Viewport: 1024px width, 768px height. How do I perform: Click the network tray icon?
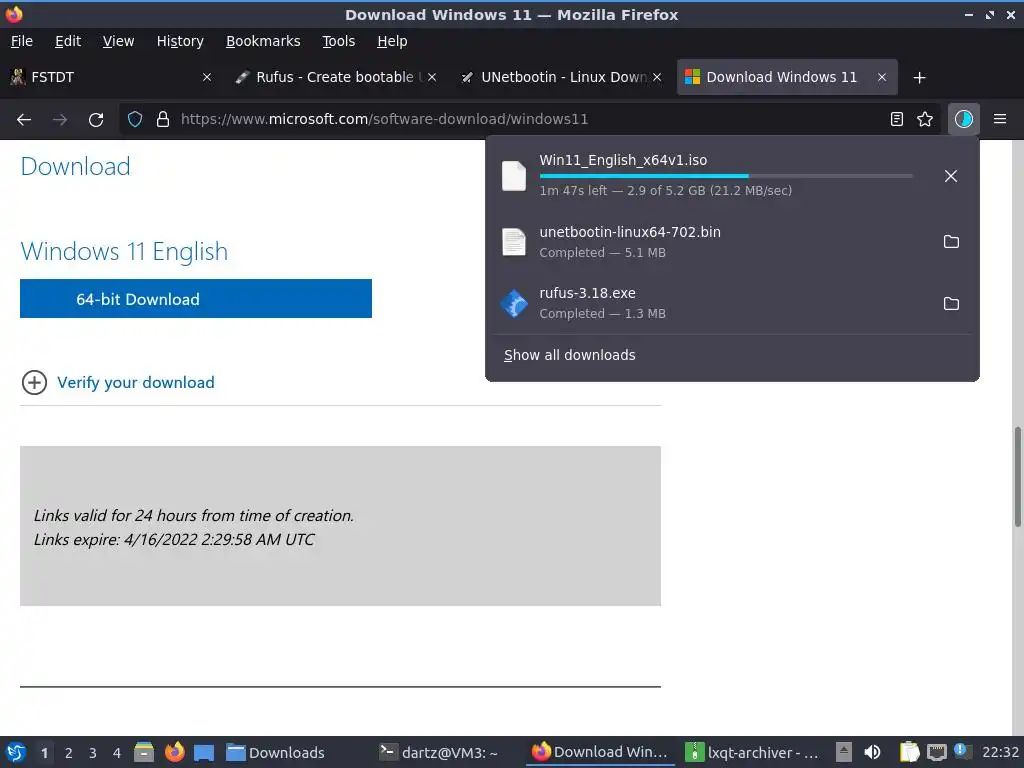point(937,752)
